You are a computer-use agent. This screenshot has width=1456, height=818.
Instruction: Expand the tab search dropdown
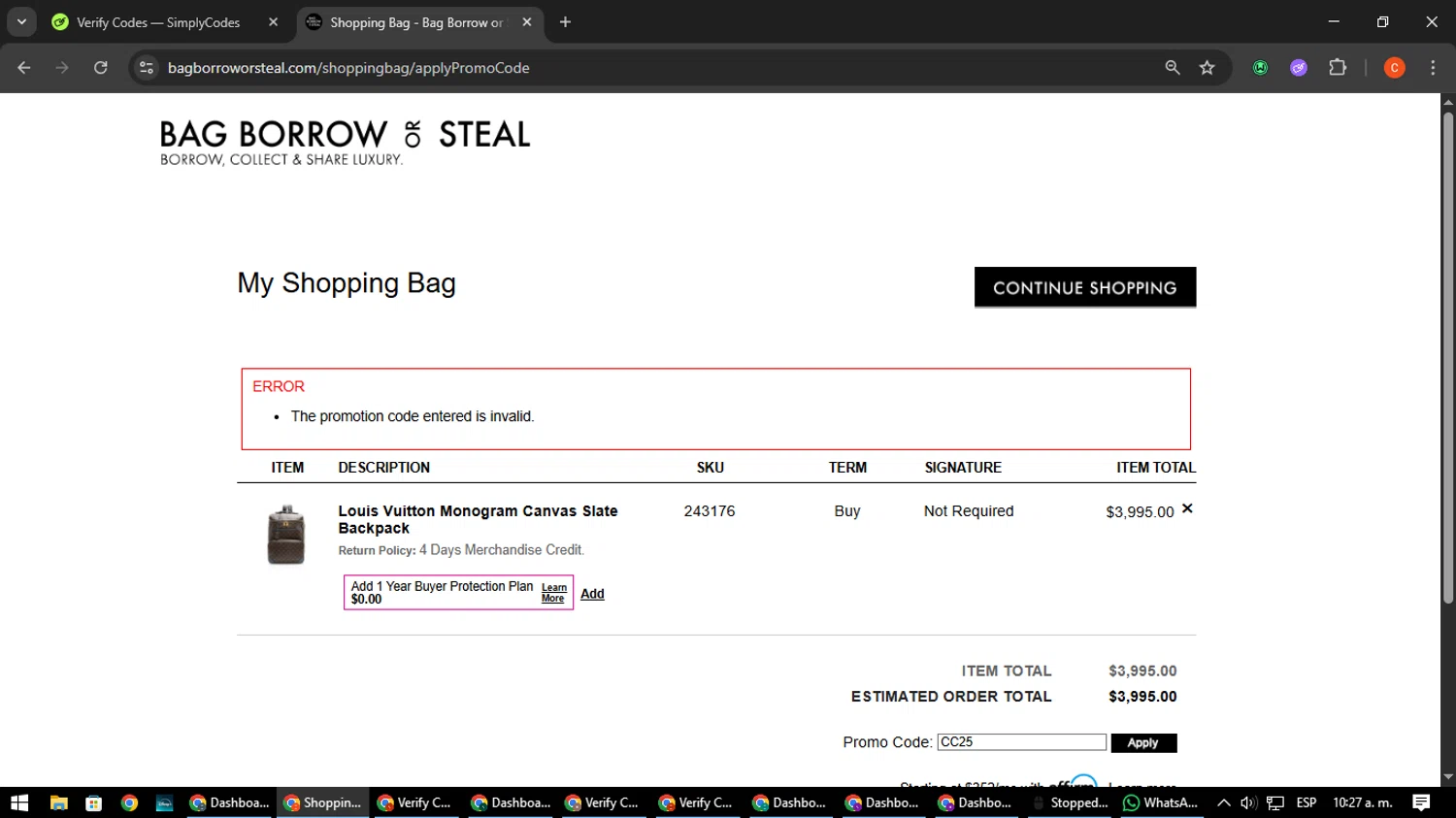click(x=21, y=22)
